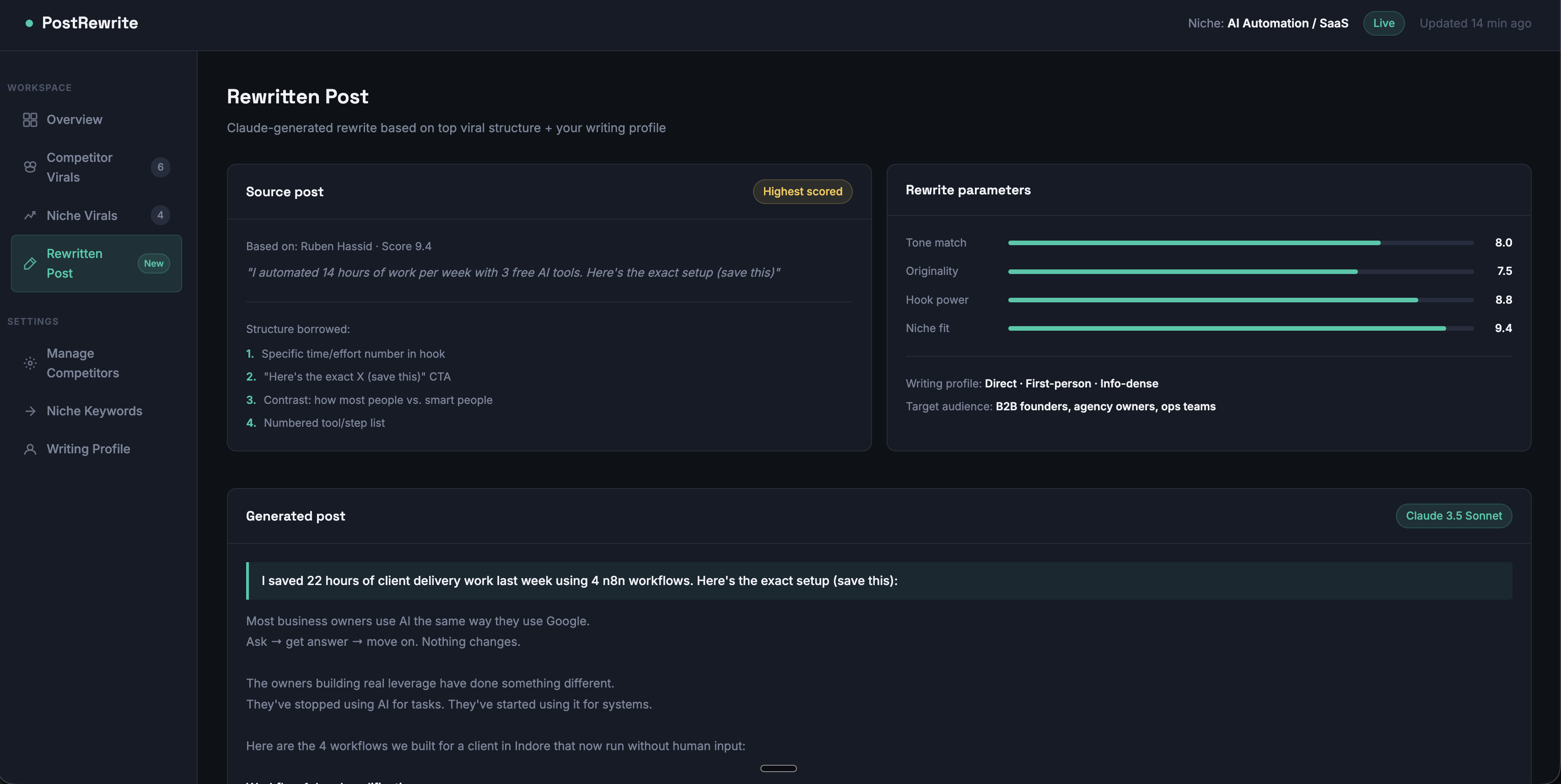
Task: Click the green dot beside PostRewrite logo
Action: click(x=29, y=23)
